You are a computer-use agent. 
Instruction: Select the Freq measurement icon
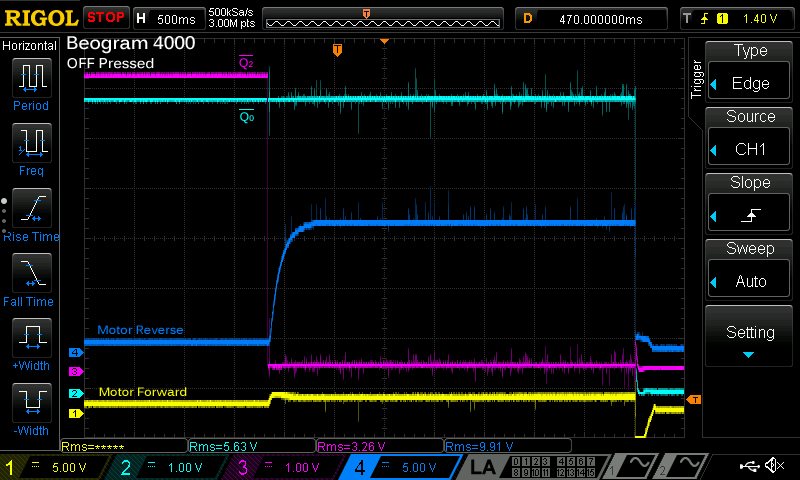(x=31, y=142)
